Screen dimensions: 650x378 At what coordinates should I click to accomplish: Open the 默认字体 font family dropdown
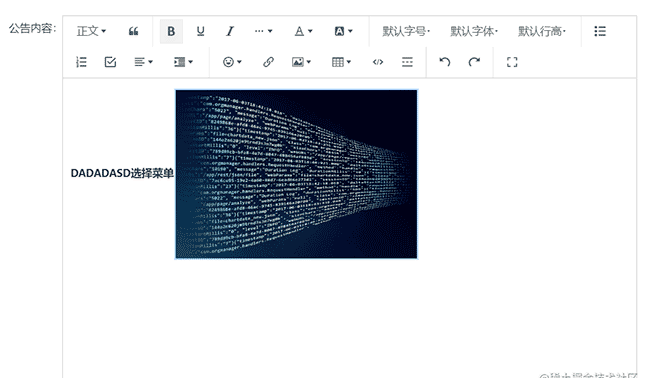474,31
